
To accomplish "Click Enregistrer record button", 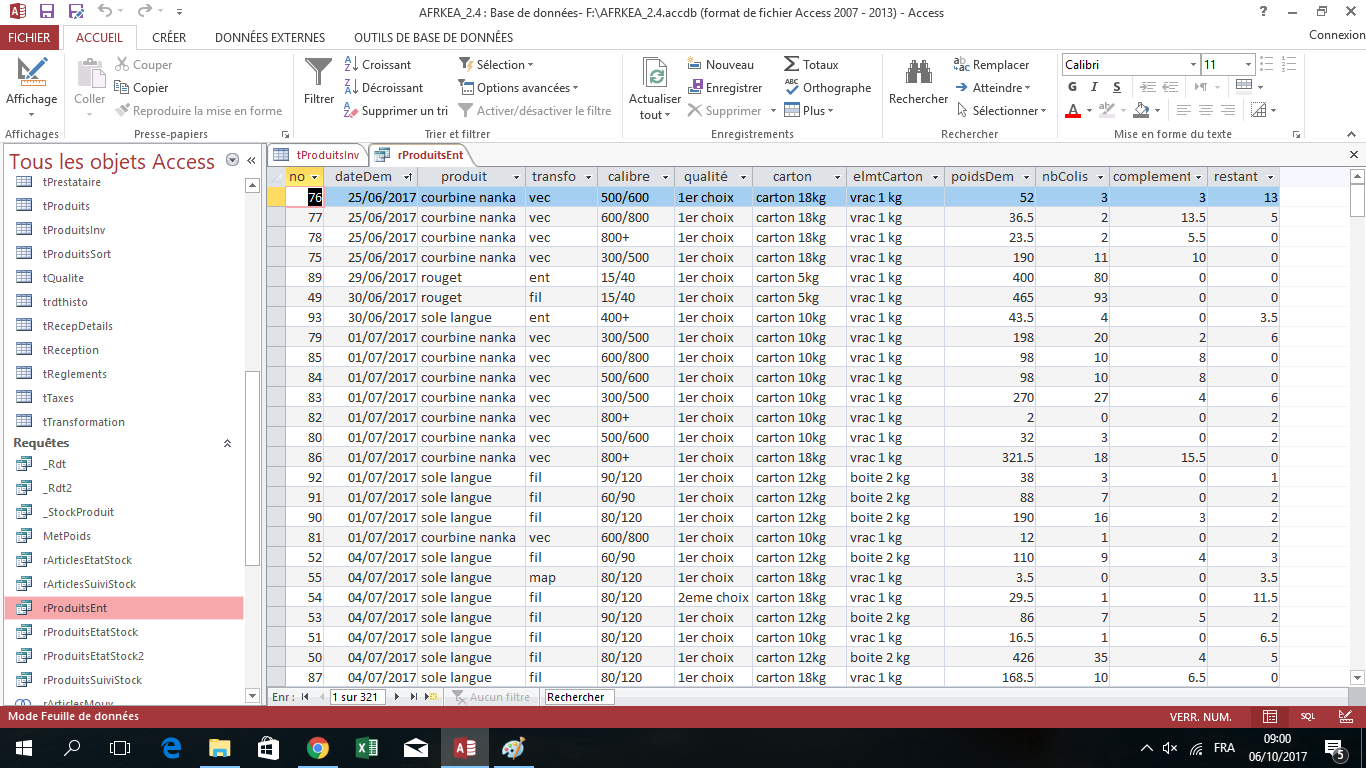I will (725, 88).
